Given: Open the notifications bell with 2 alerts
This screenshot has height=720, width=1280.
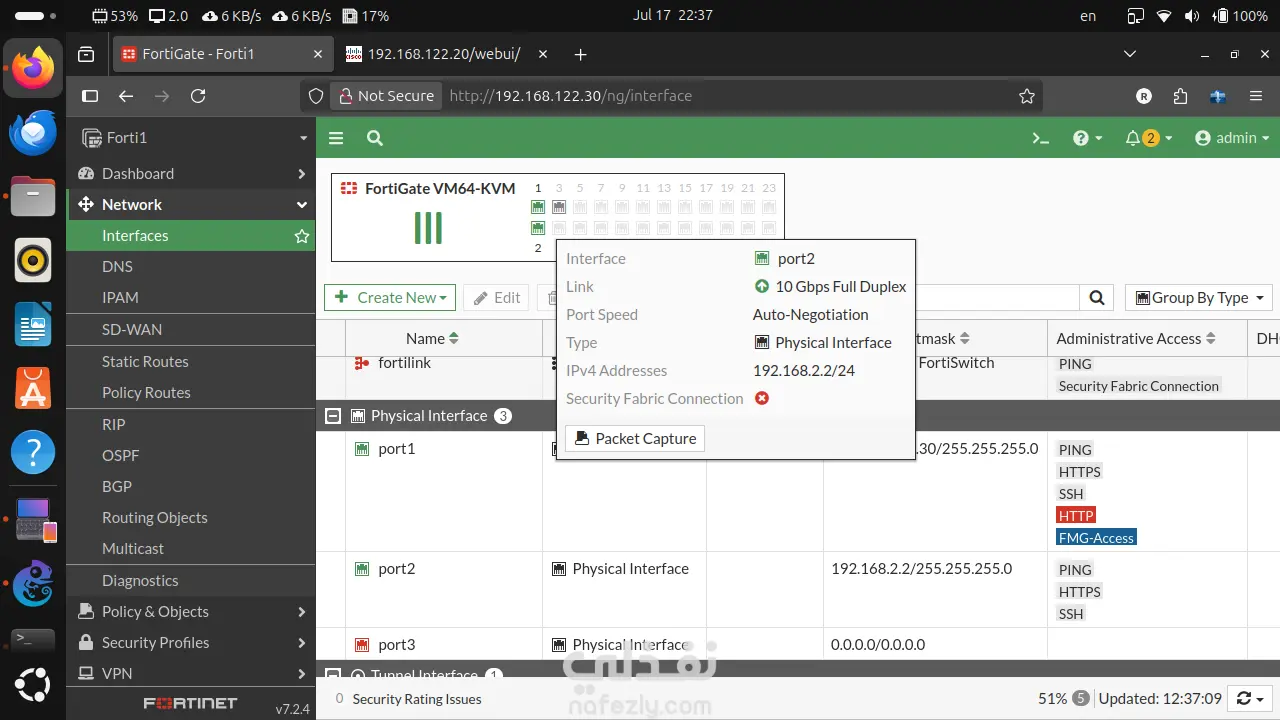Looking at the screenshot, I should coord(1148,138).
